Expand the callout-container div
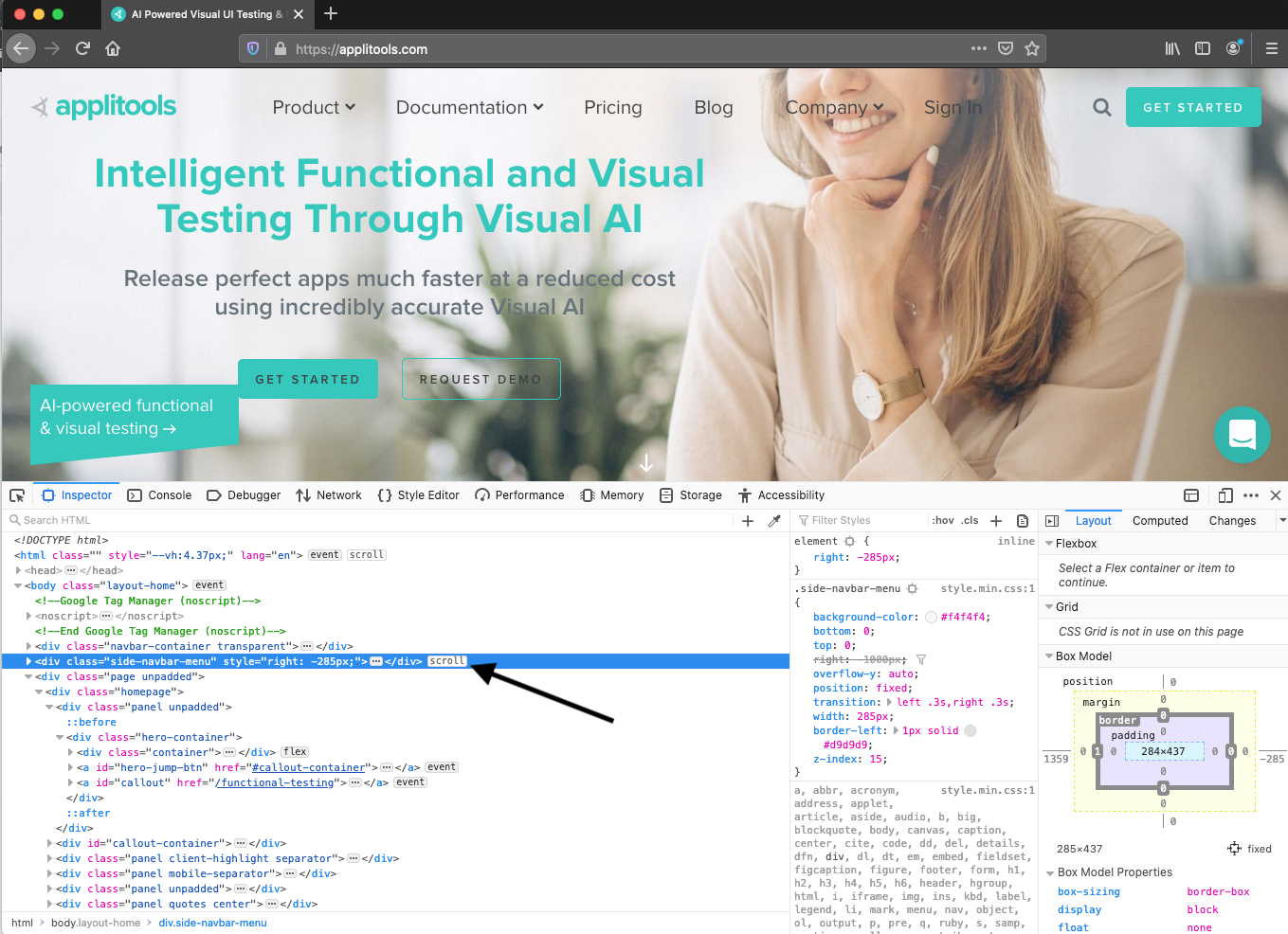 (x=50, y=843)
